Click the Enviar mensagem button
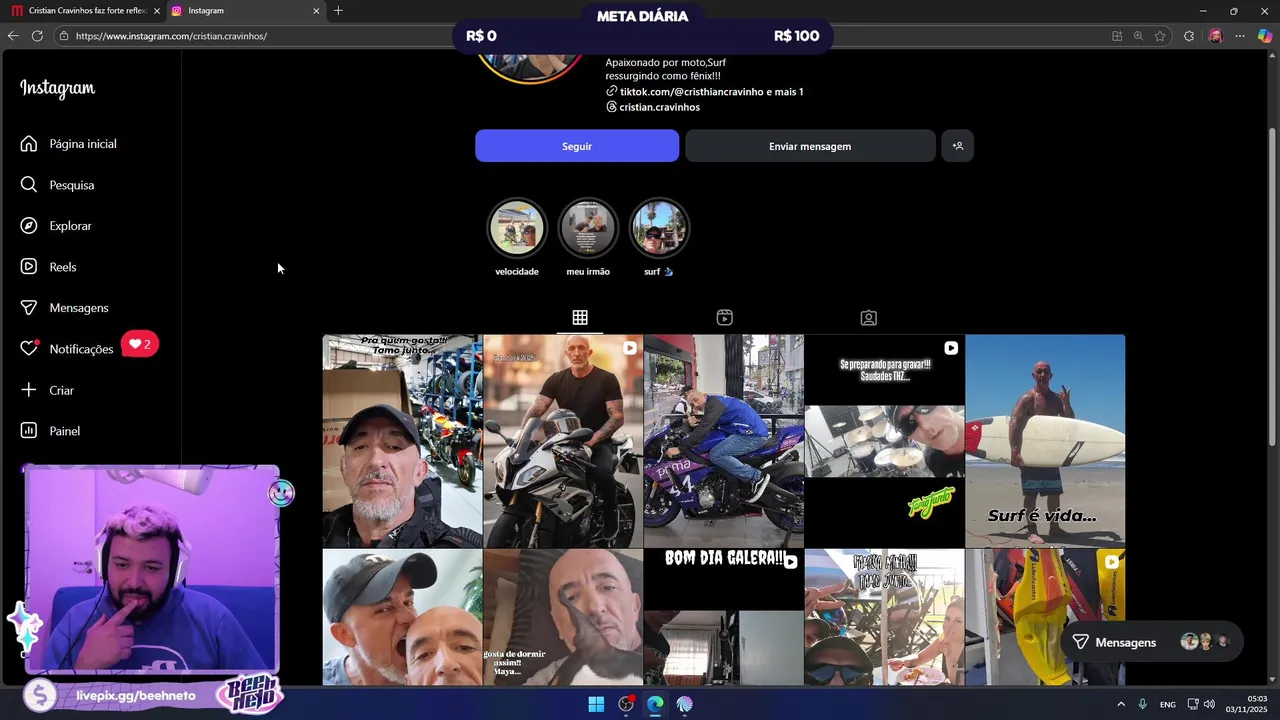Image resolution: width=1280 pixels, height=720 pixels. [x=810, y=146]
